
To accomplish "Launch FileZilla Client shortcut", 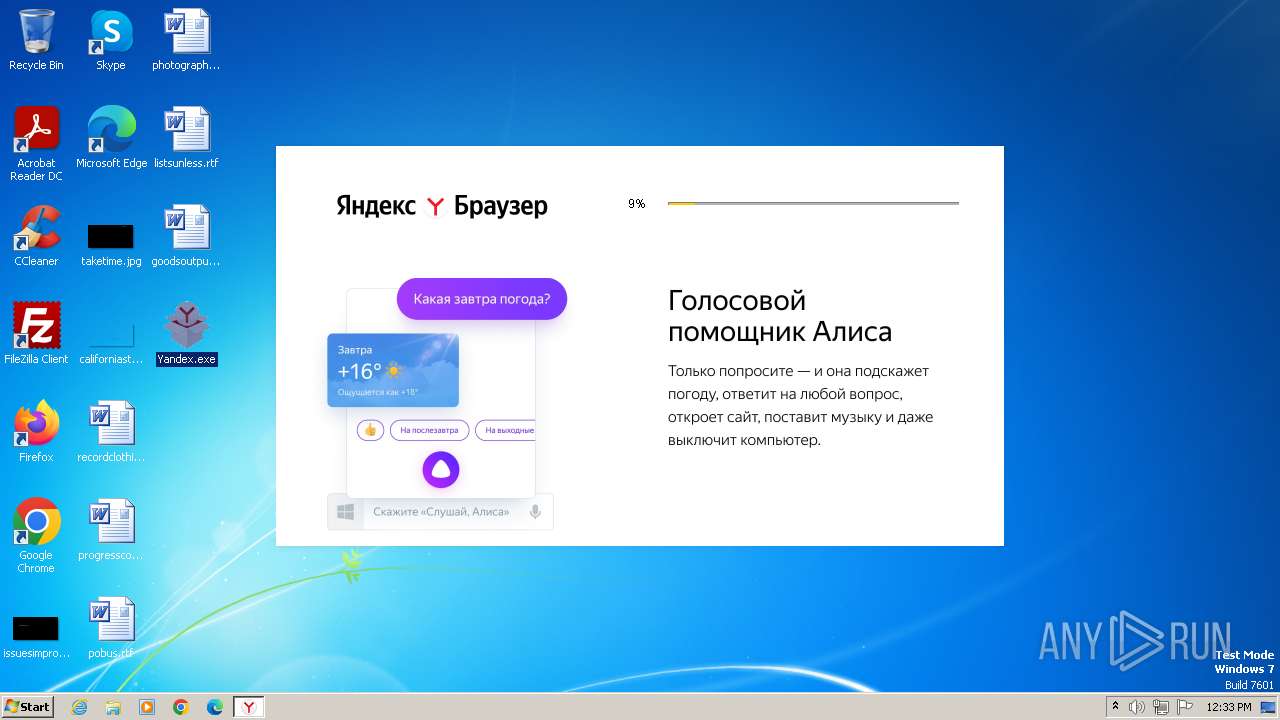I will point(36,334).
